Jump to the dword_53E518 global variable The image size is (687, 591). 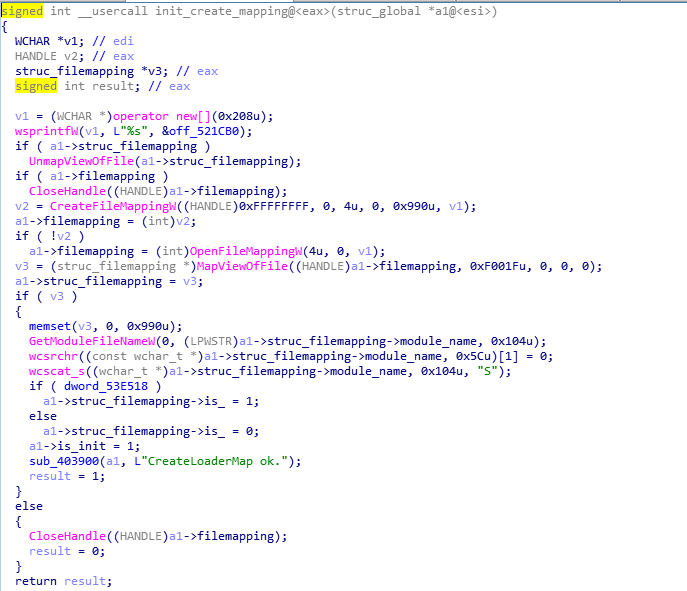point(106,386)
